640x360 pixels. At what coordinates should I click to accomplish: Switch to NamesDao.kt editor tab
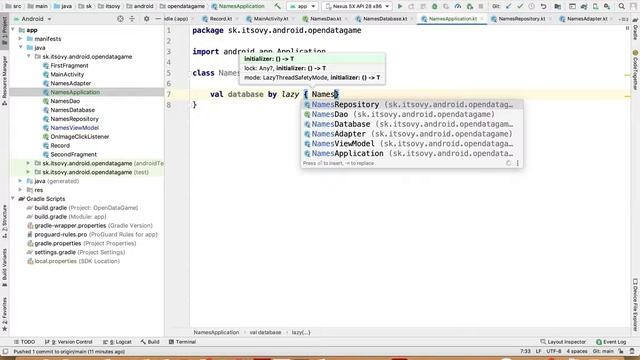click(x=325, y=19)
